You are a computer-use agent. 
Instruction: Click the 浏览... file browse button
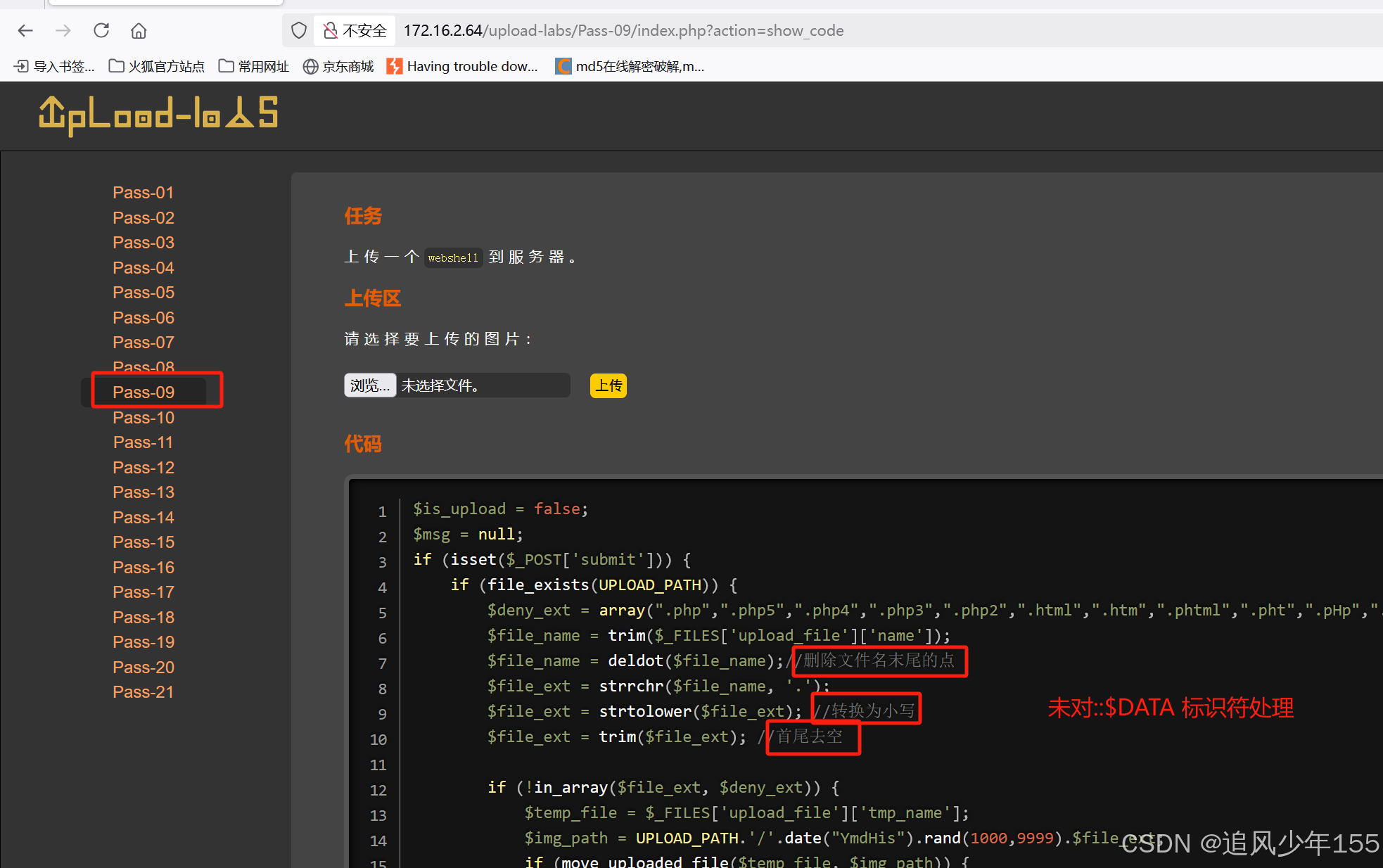[x=370, y=385]
